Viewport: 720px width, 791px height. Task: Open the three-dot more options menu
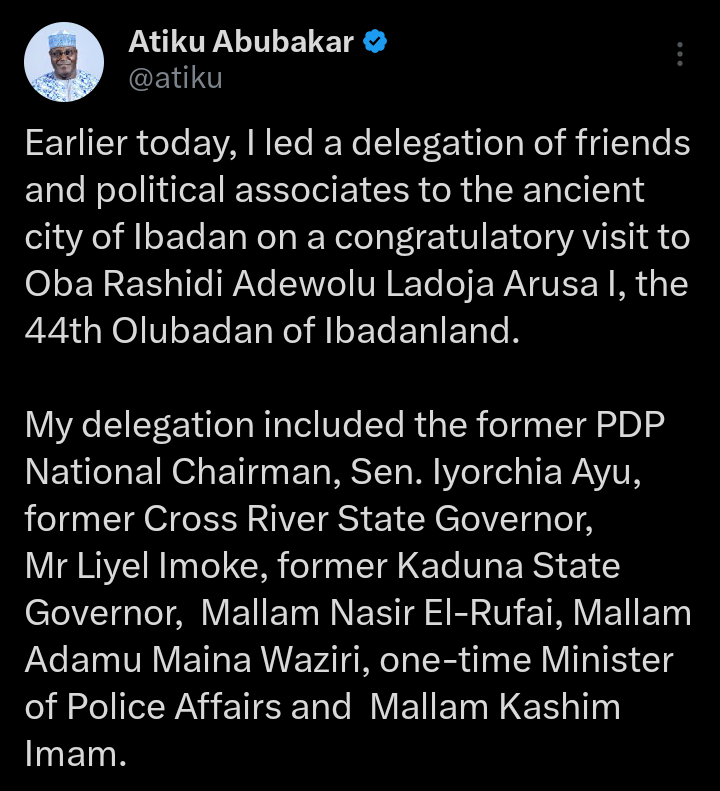click(681, 55)
